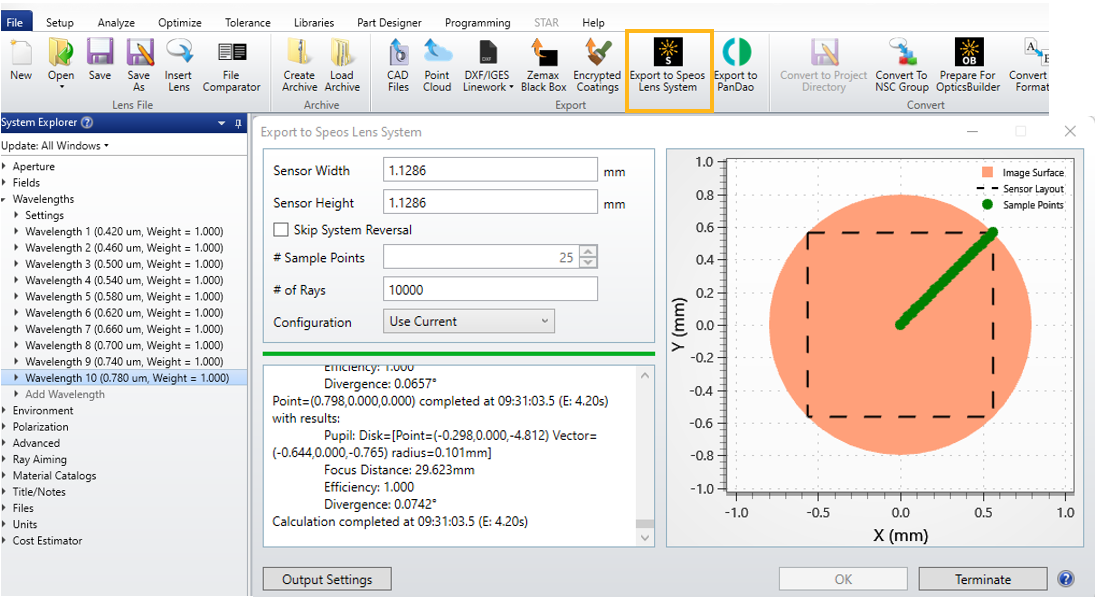Switch to the Analyze tab

click(116, 22)
